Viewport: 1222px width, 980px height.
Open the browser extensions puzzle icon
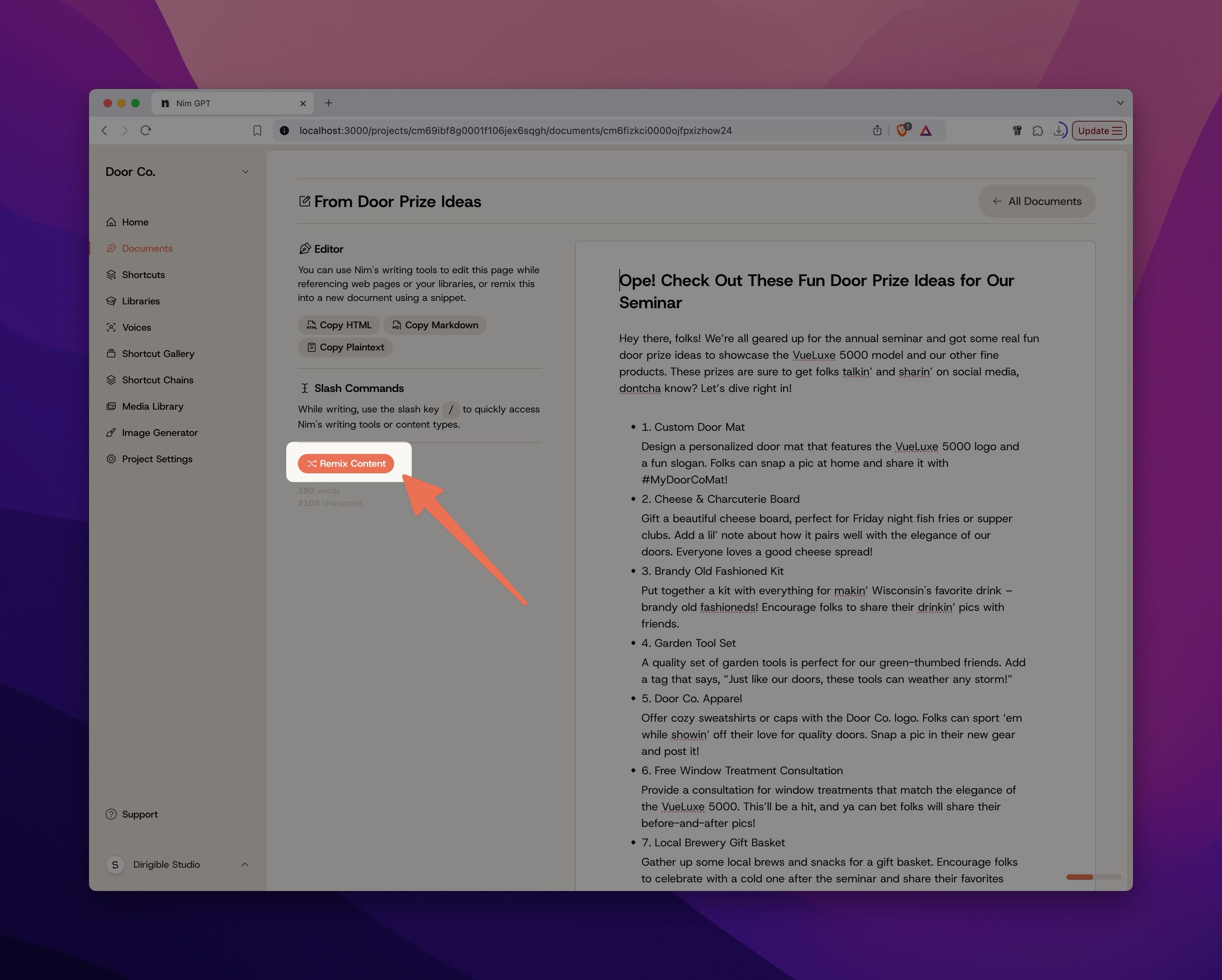coord(1037,130)
